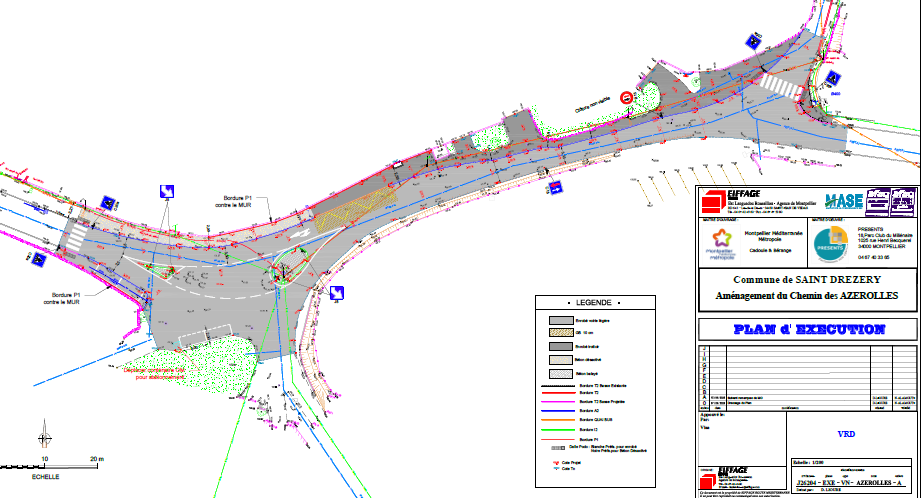
Task: Click the green roundabout central island
Action: (x=289, y=265)
